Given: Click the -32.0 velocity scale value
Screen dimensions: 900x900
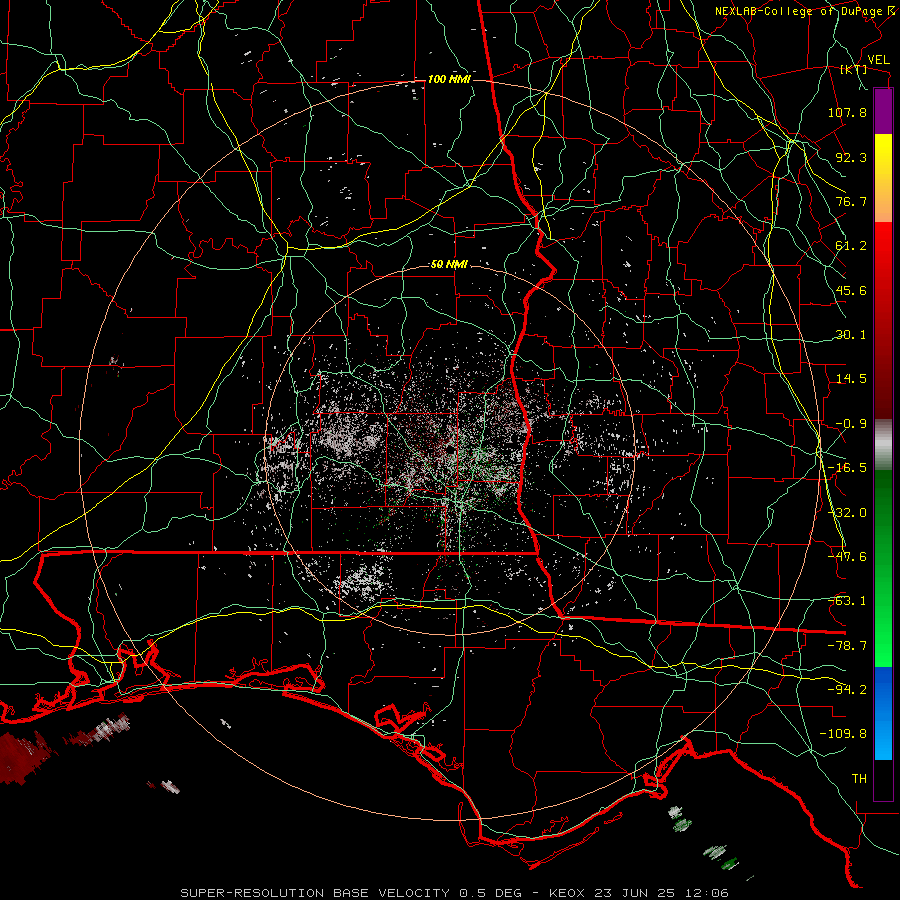Looking at the screenshot, I should click(847, 513).
